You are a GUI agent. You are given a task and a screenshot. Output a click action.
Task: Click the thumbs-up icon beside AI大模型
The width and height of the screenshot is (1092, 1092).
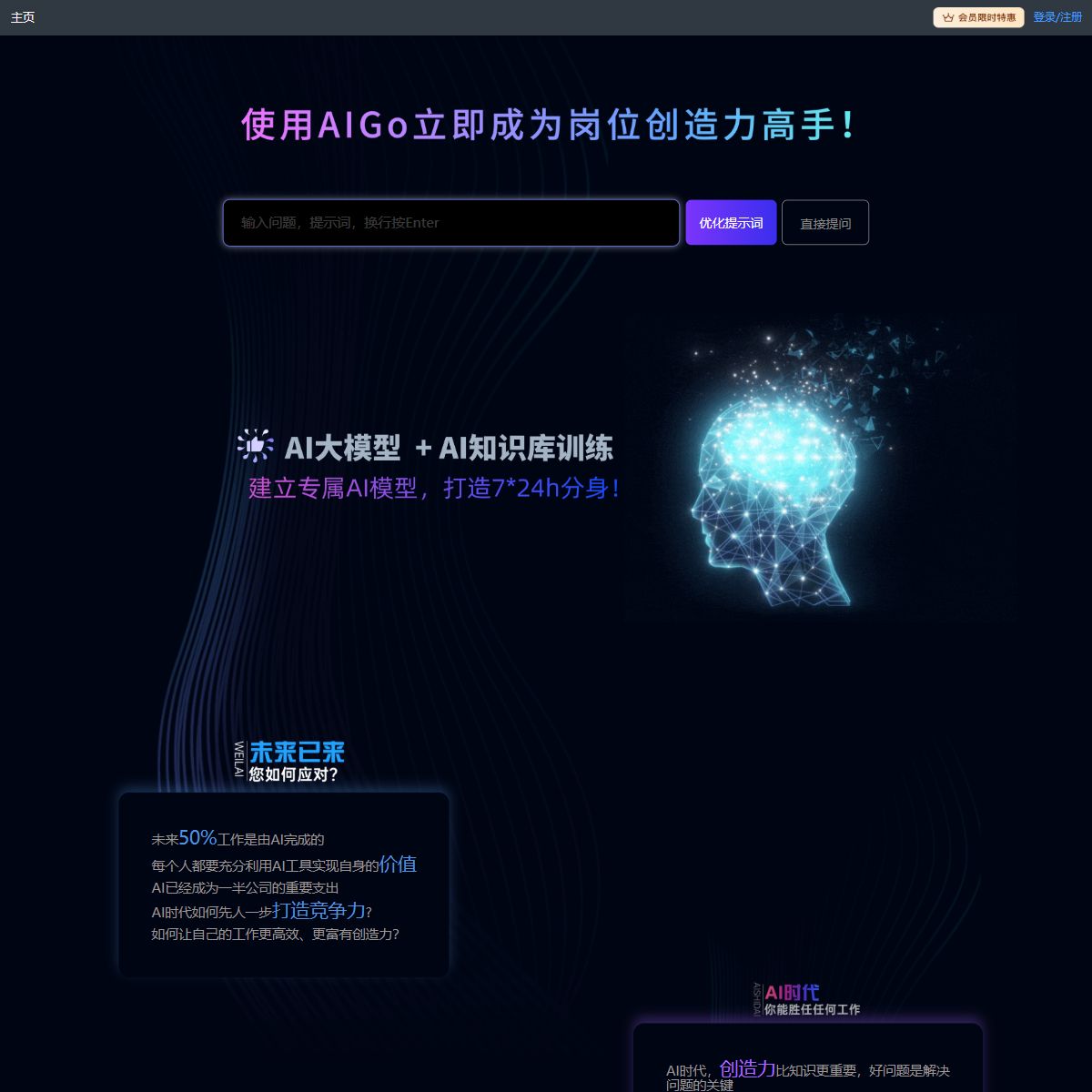point(256,446)
